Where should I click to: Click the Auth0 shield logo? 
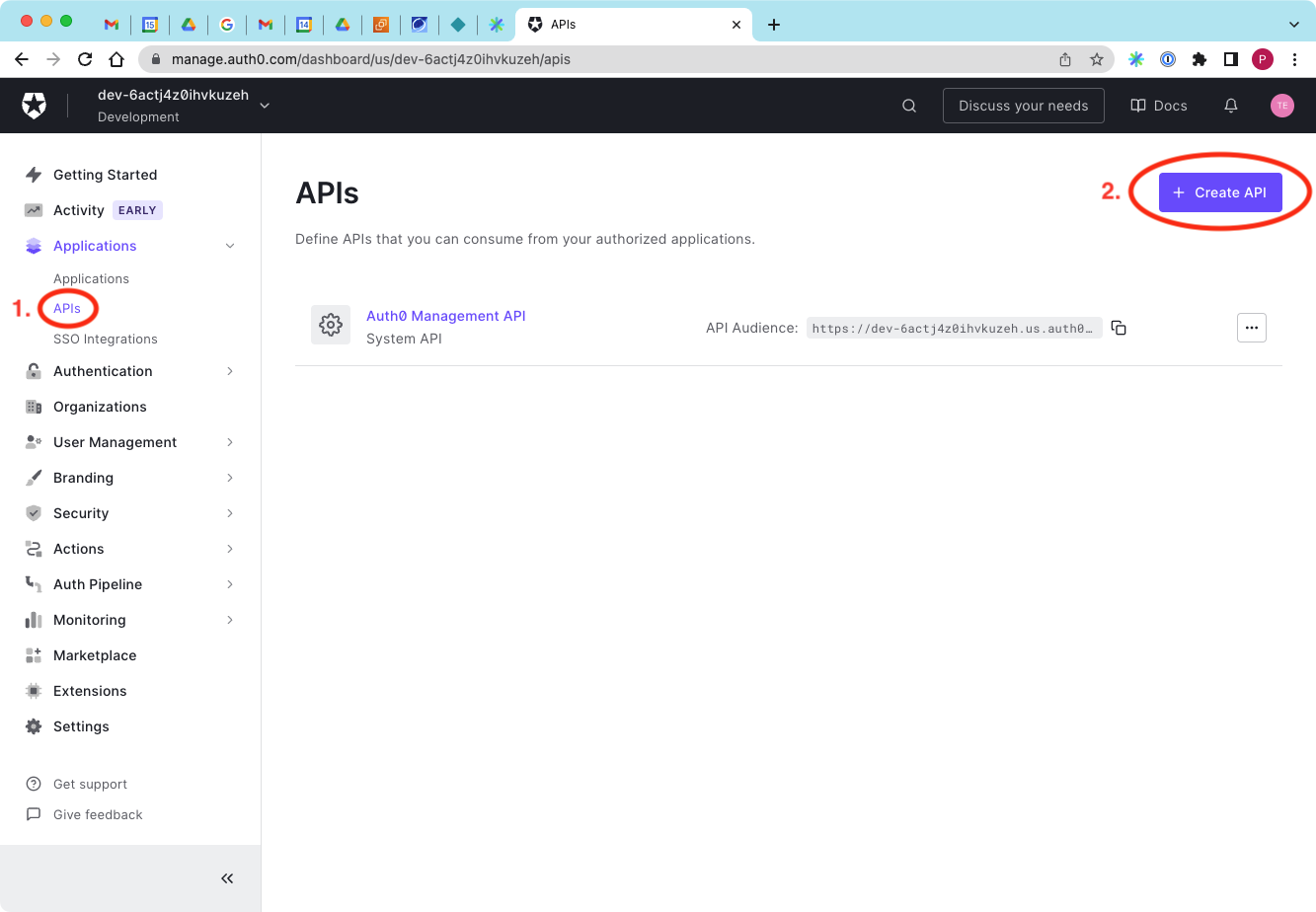pyautogui.click(x=35, y=106)
